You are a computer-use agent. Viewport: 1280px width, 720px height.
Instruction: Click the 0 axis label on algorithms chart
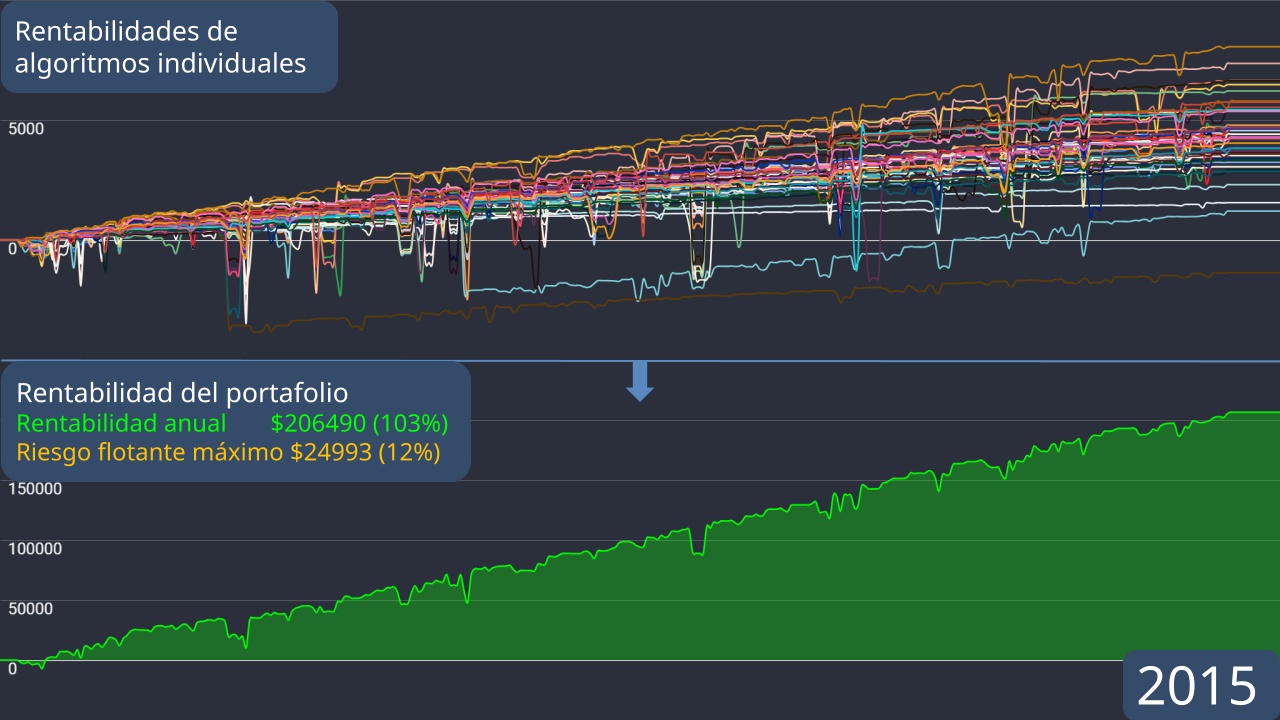pyautogui.click(x=12, y=248)
